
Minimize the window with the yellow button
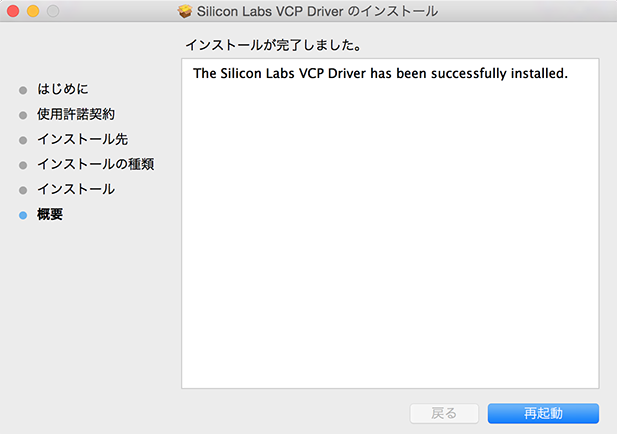pyautogui.click(x=33, y=11)
